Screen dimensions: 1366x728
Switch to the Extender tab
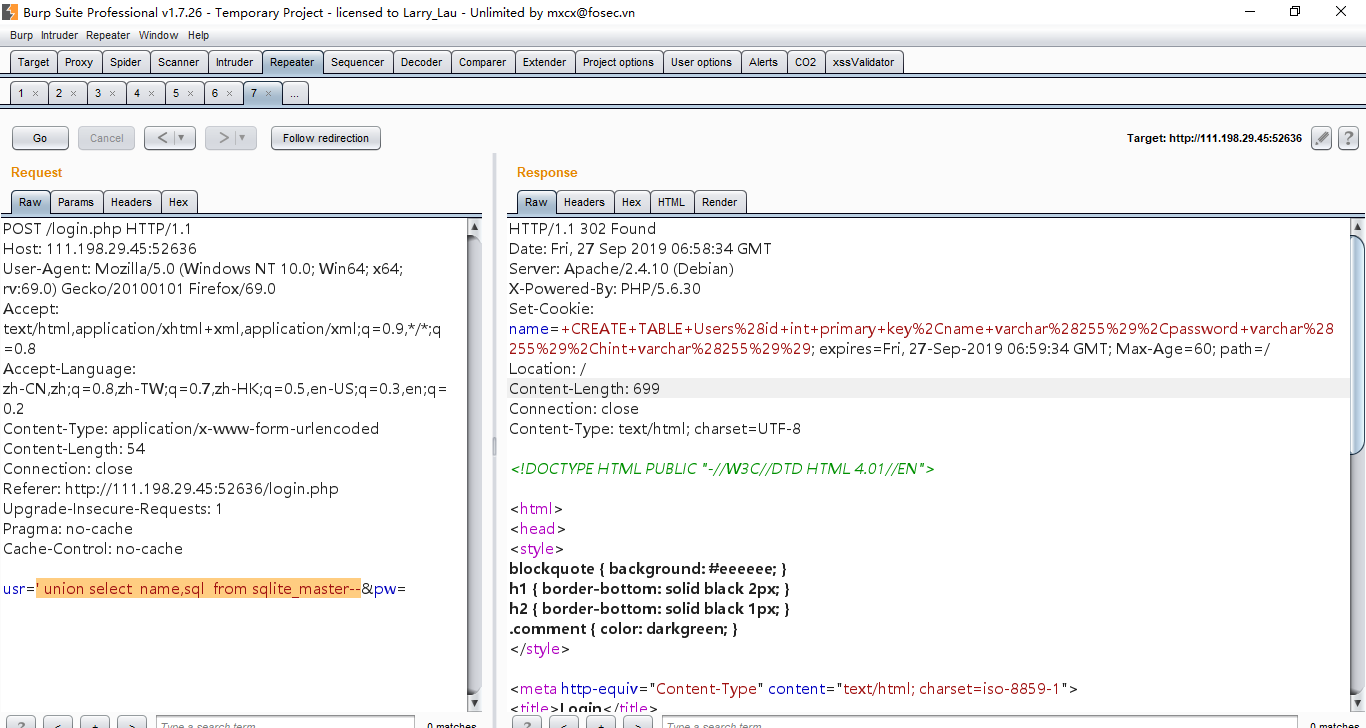click(545, 62)
